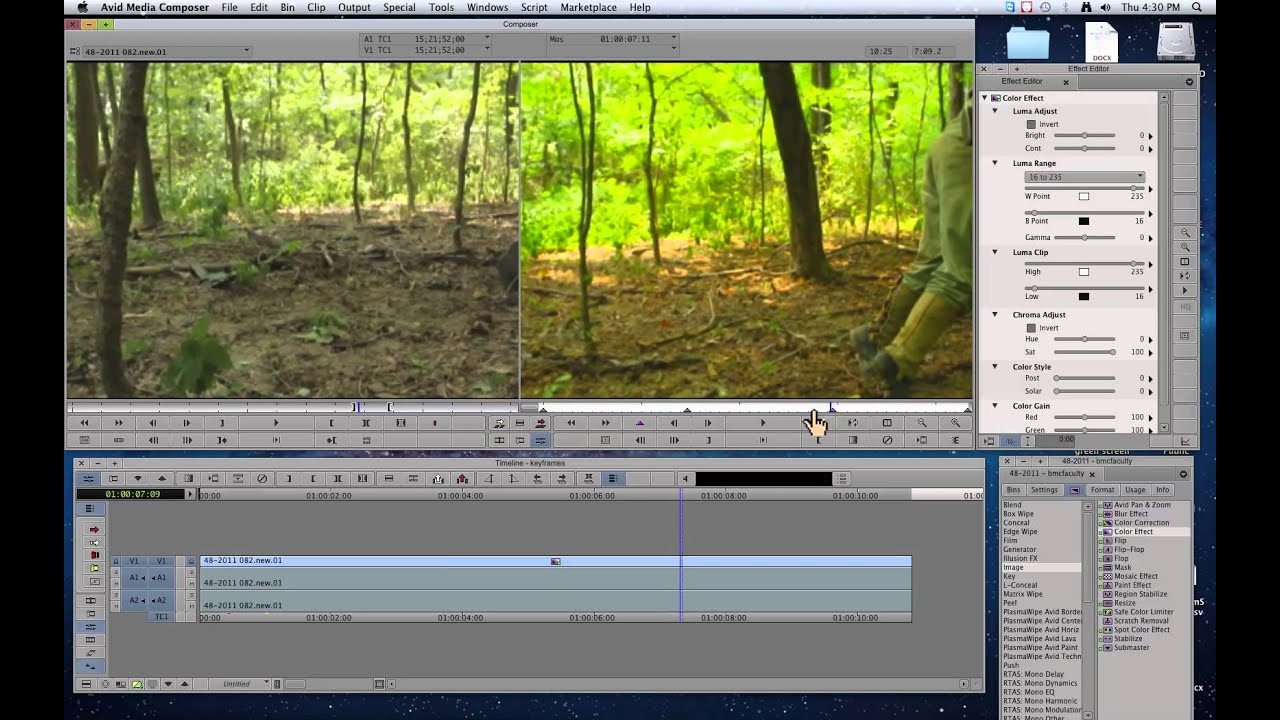Screen dimensions: 1280x720
Task: Click the Play button under the record monitor
Action: 762,423
